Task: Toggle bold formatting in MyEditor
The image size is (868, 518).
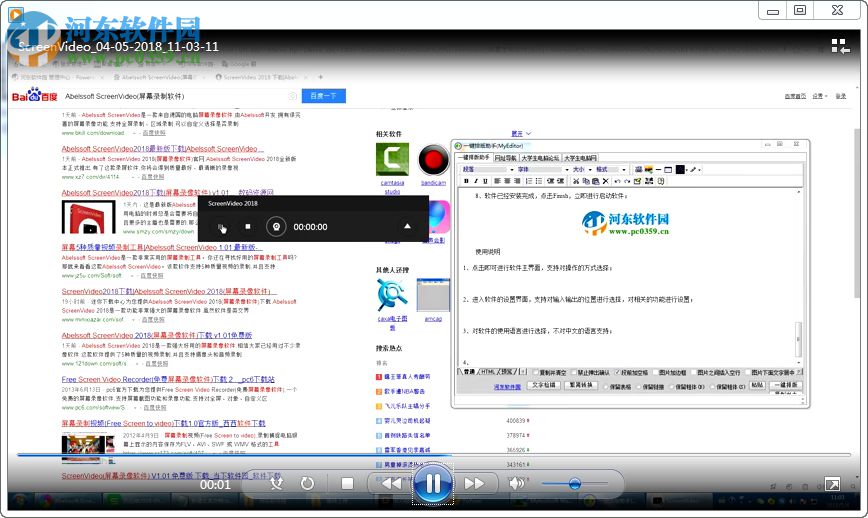Action: coord(466,181)
